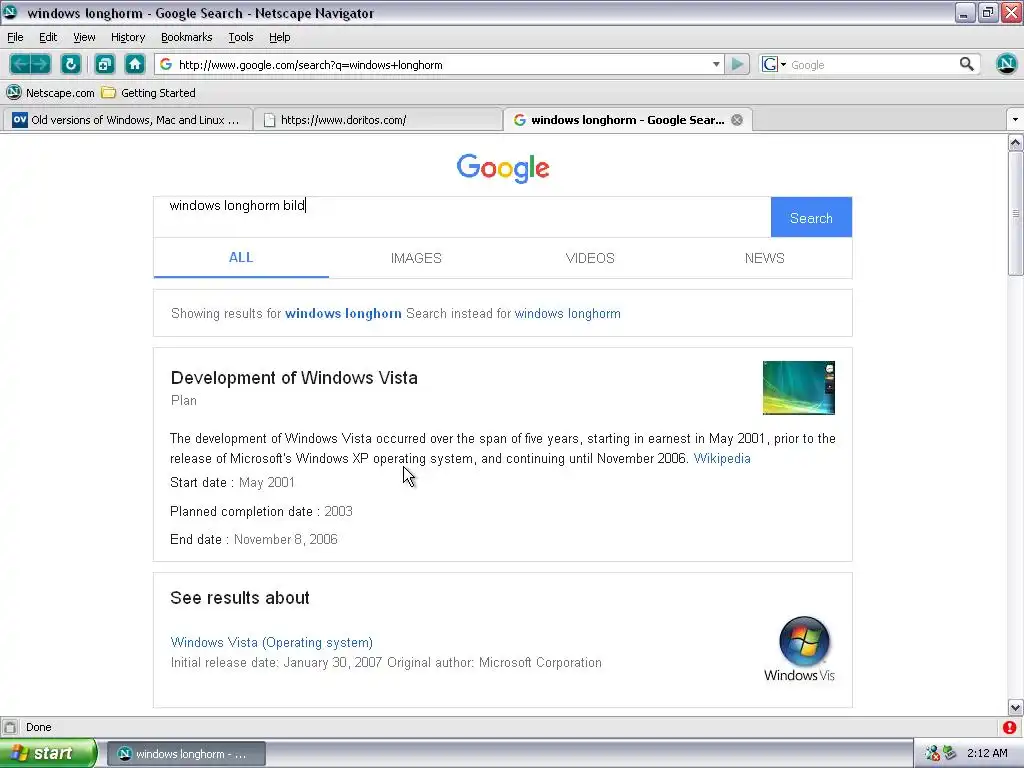Screen dimensions: 1024x768
Task: Open the search engine selector dropdown
Action: click(x=775, y=64)
